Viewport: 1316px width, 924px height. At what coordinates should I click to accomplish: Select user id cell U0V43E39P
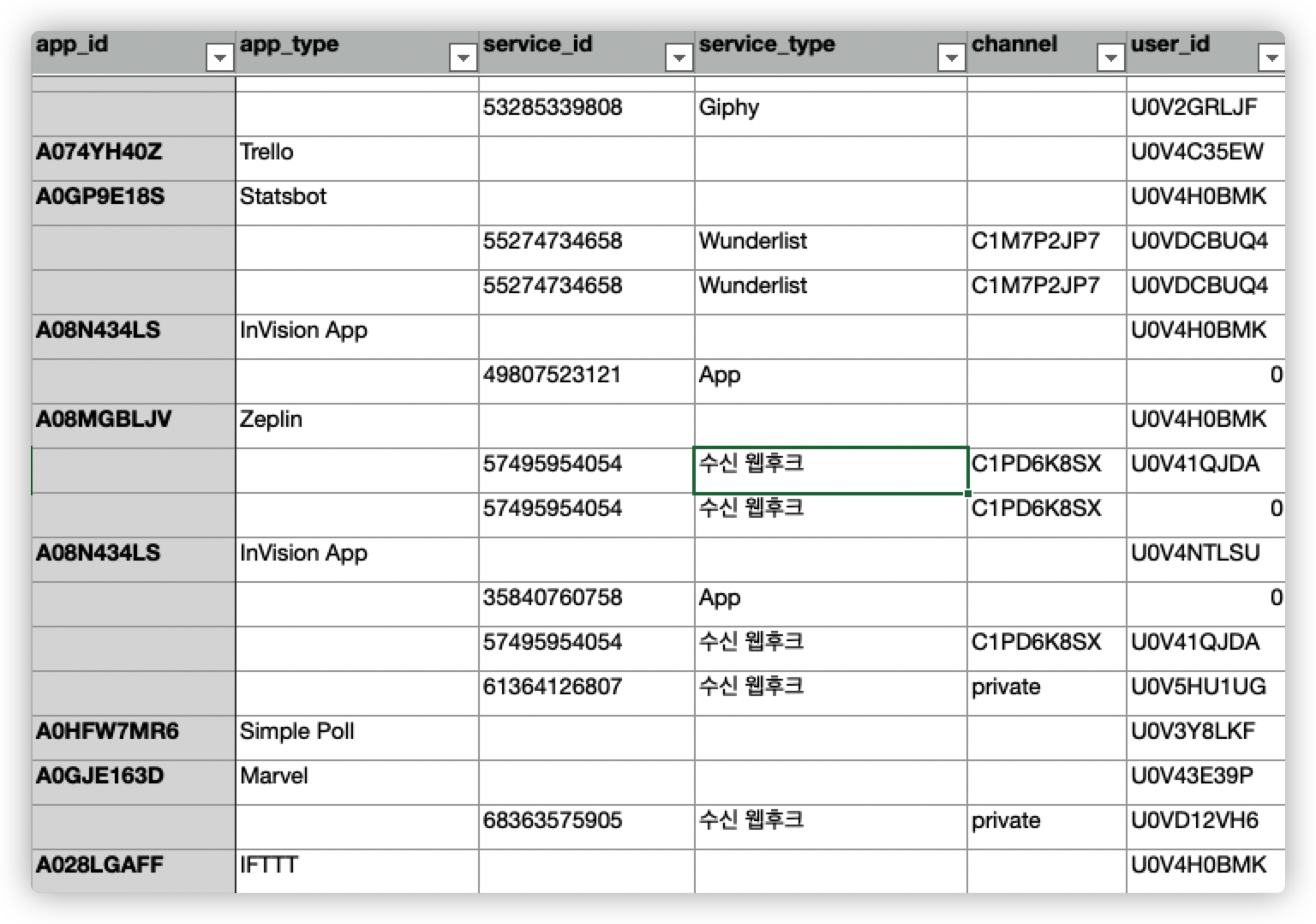pos(1206,782)
